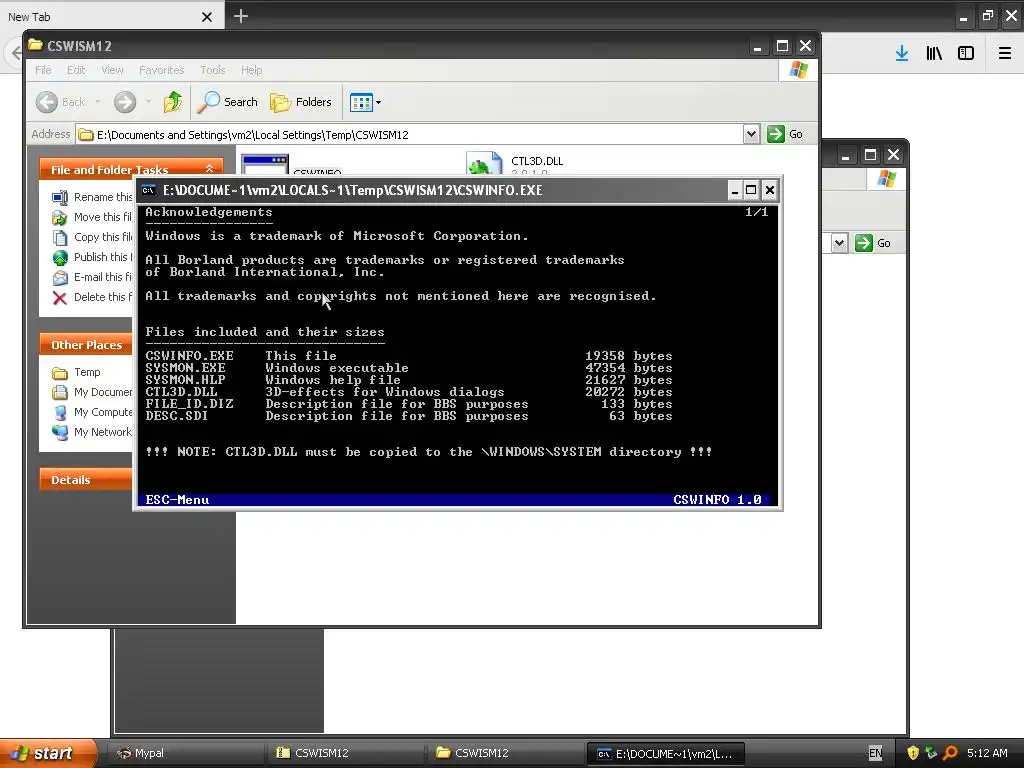1024x768 pixels.
Task: Click the red X Delete icon
Action: pyautogui.click(x=59, y=298)
